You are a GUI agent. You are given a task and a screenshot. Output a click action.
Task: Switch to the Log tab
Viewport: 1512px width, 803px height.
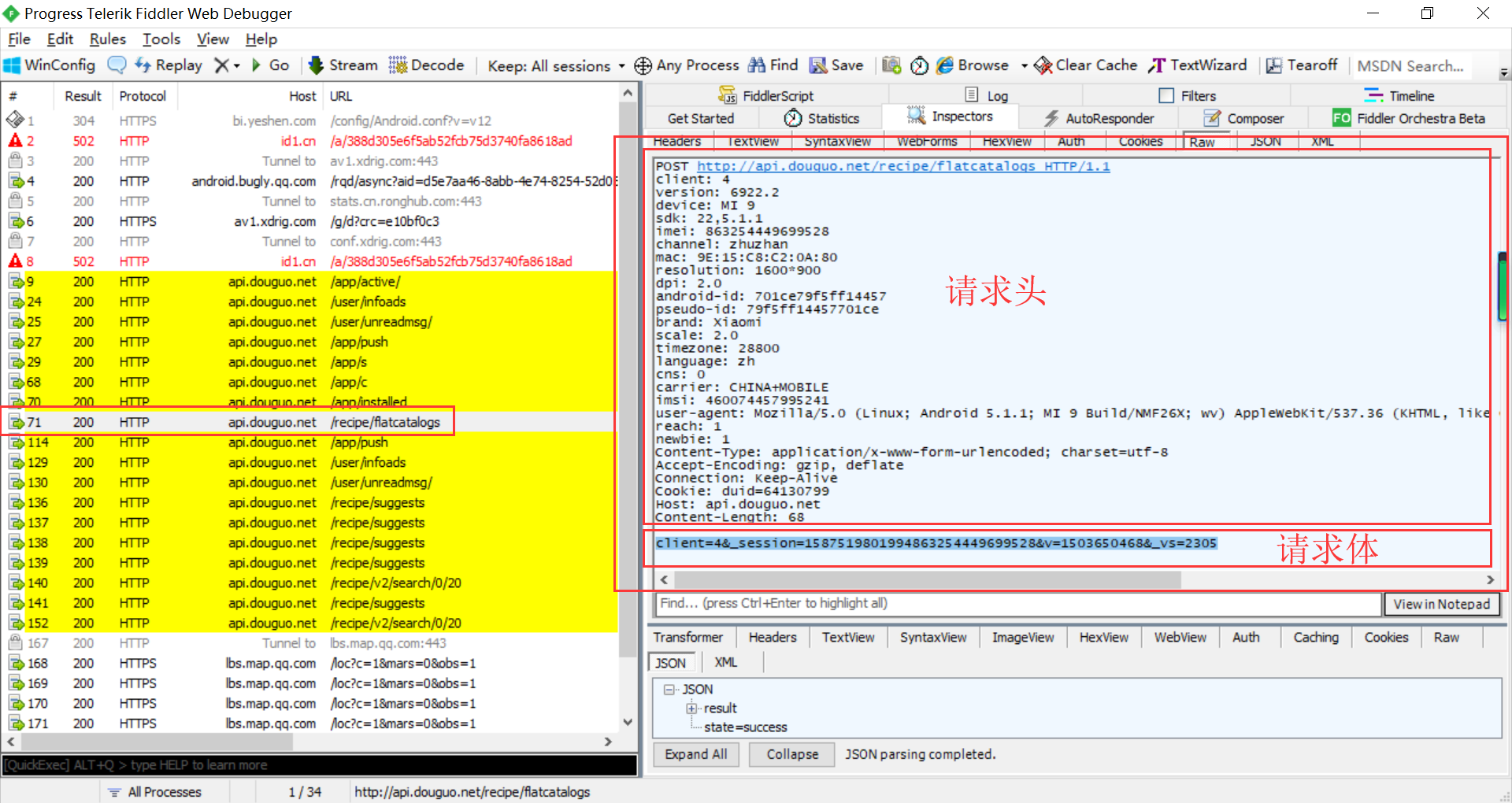click(987, 95)
